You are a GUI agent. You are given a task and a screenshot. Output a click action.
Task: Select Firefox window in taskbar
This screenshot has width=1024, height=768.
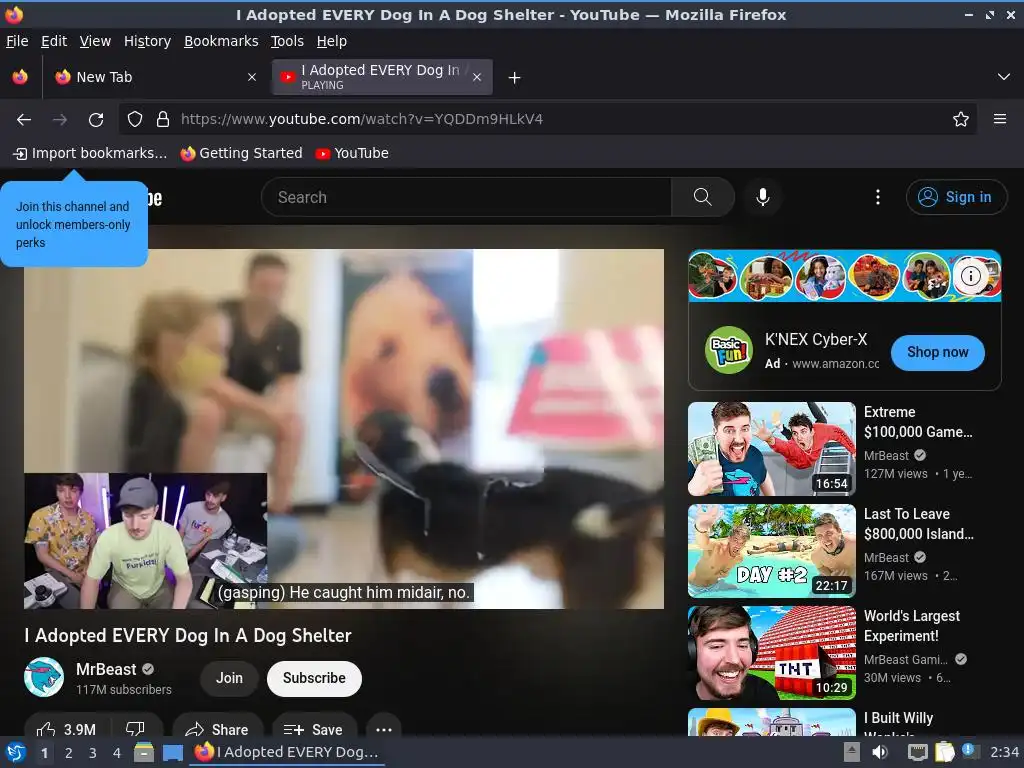tap(287, 752)
